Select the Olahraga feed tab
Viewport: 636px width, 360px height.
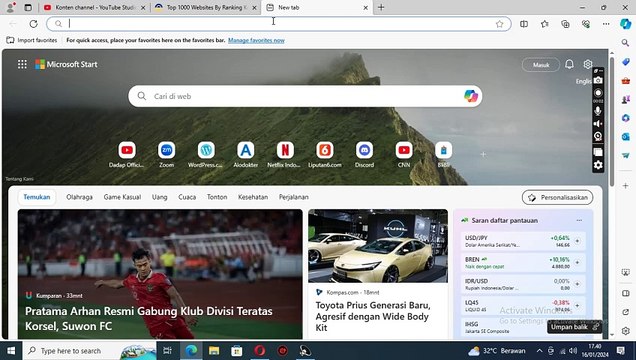[80, 197]
